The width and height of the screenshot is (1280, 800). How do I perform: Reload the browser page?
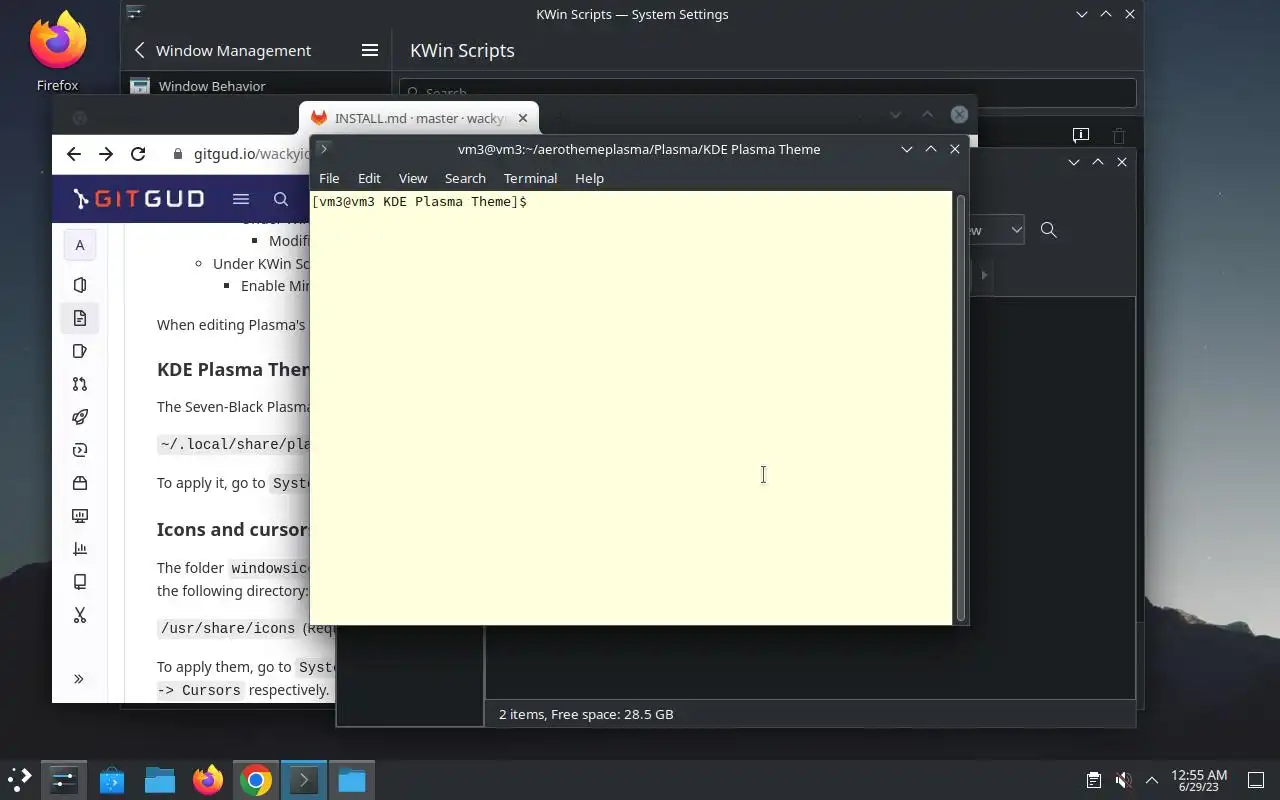[x=138, y=154]
